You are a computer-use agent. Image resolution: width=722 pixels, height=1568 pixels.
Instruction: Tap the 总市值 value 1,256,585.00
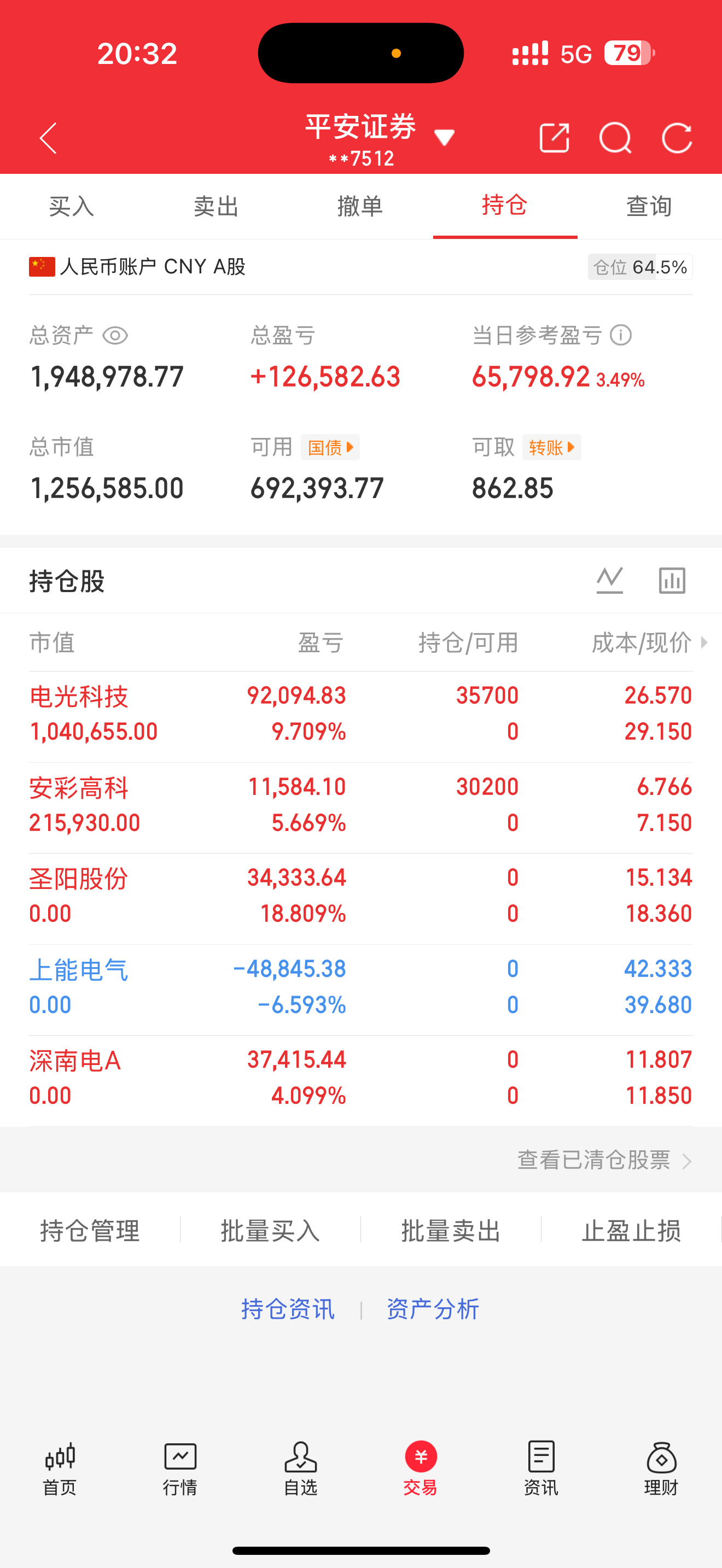click(107, 488)
